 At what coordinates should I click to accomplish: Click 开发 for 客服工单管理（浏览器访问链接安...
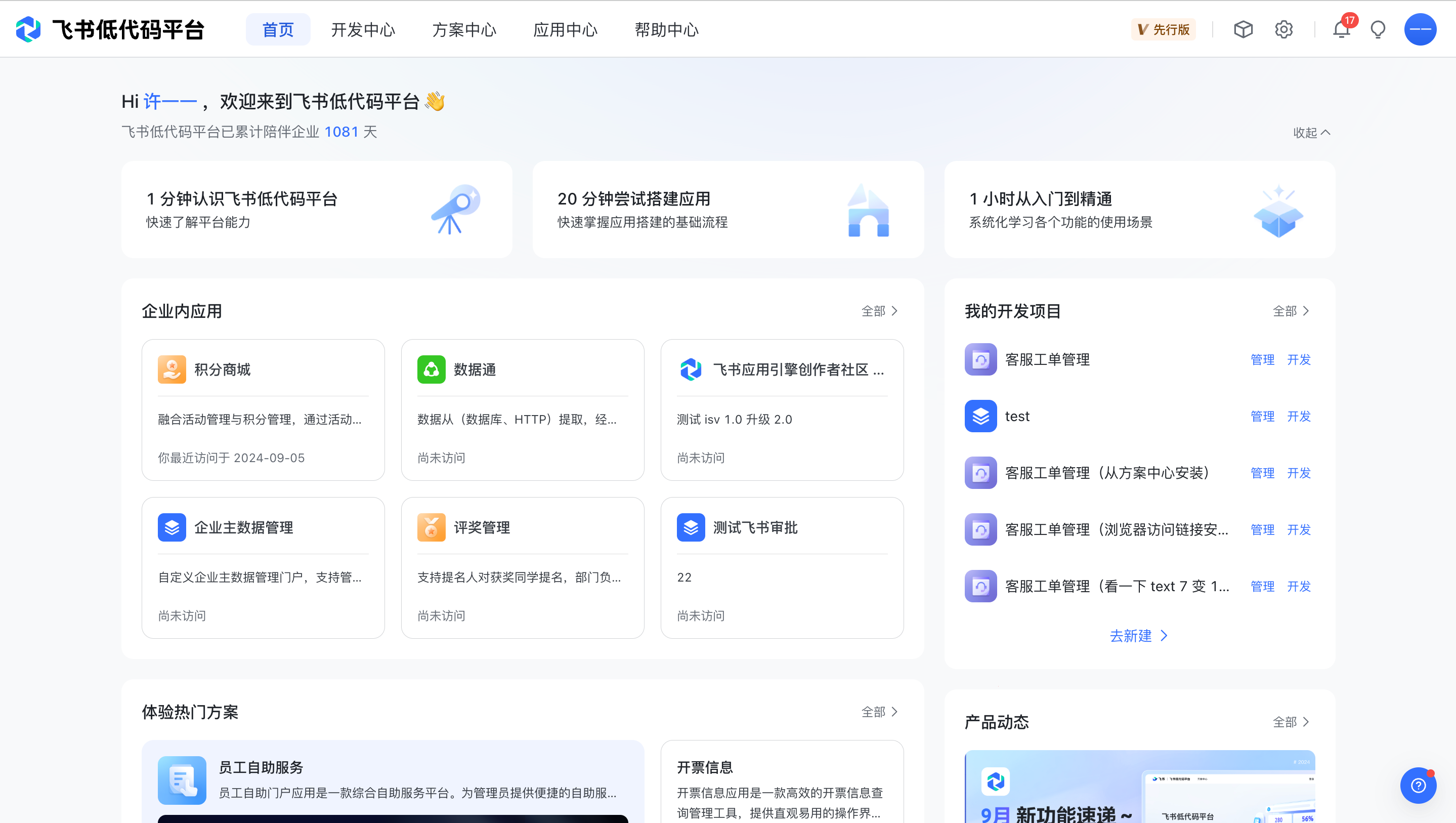(x=1299, y=529)
